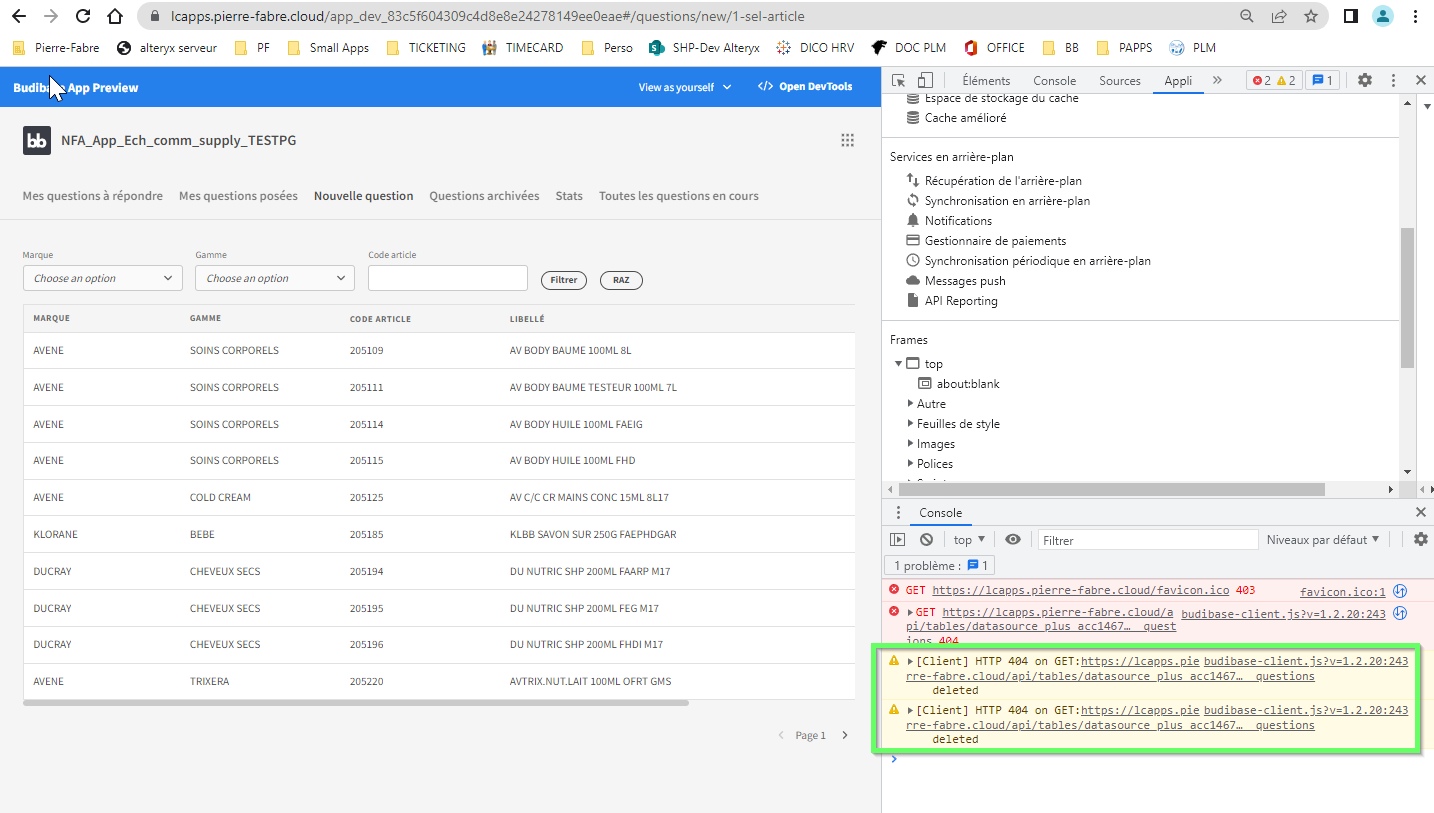Show more DevTools tabs chevron

(1217, 81)
